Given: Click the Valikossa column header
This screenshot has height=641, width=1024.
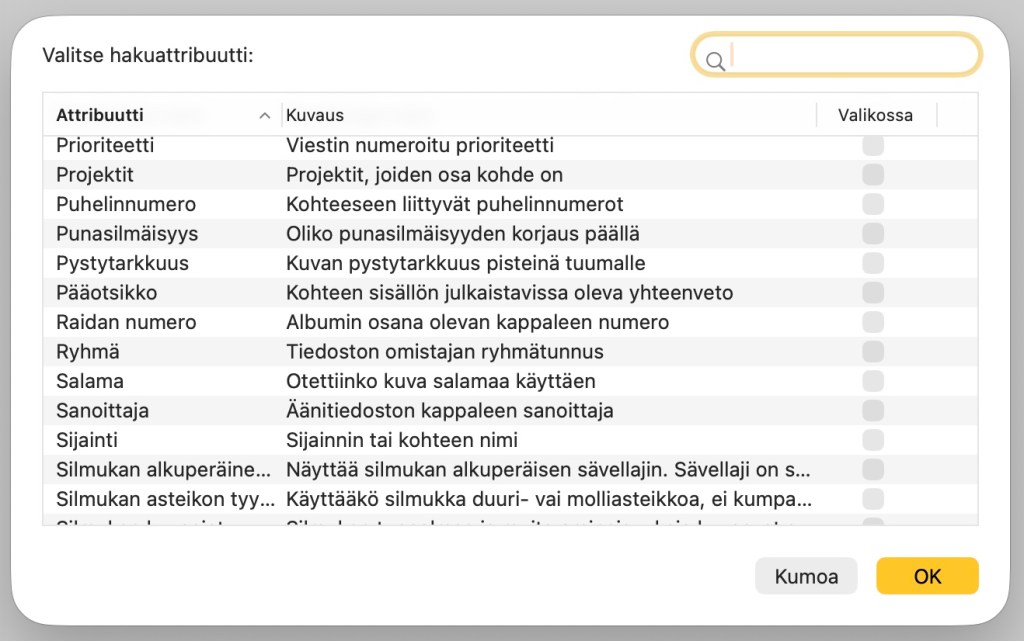Looking at the screenshot, I should (875, 115).
